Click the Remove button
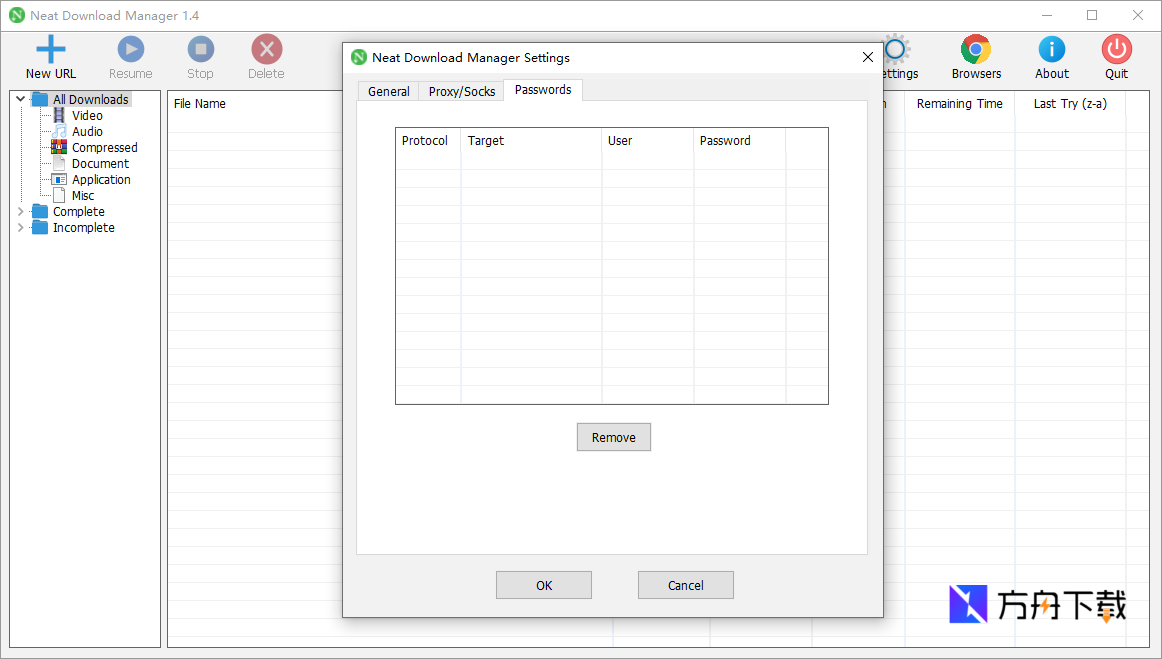1162x659 pixels. [613, 437]
